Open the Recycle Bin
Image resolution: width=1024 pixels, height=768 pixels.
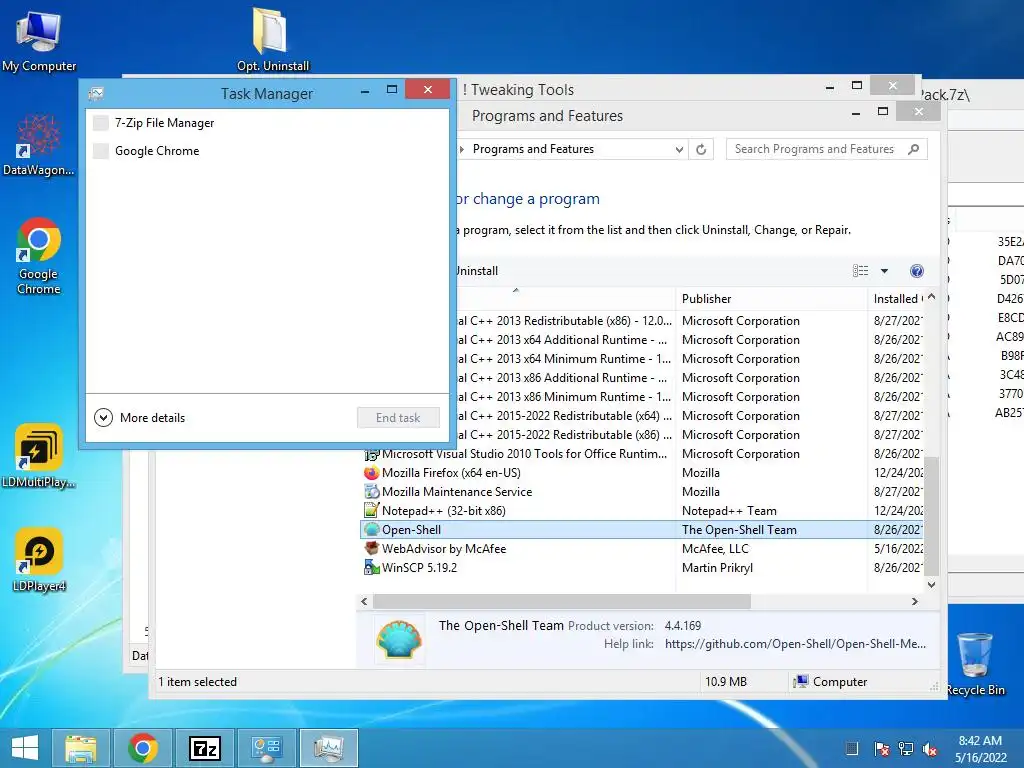click(975, 664)
